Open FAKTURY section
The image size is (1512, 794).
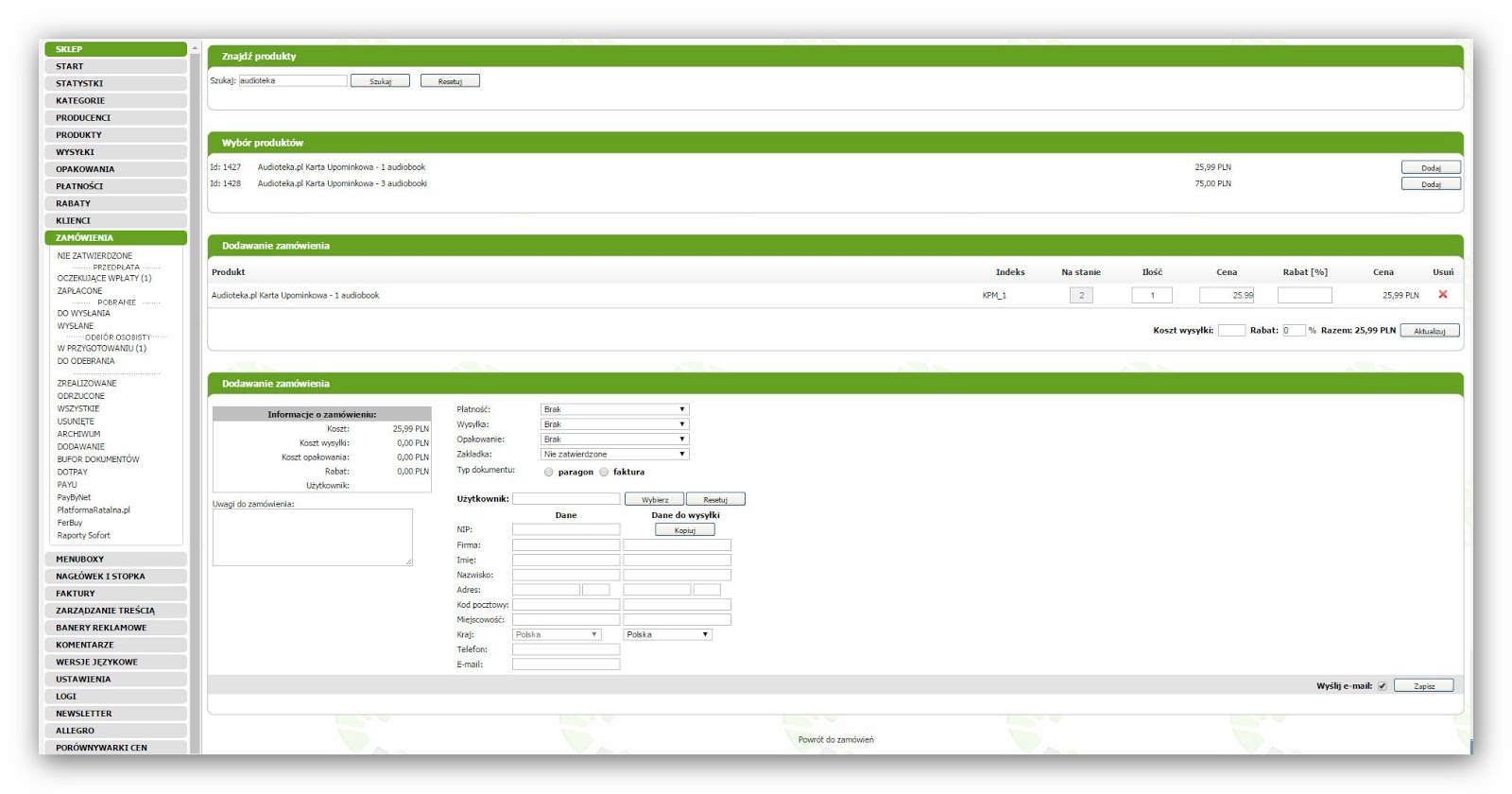pos(115,594)
